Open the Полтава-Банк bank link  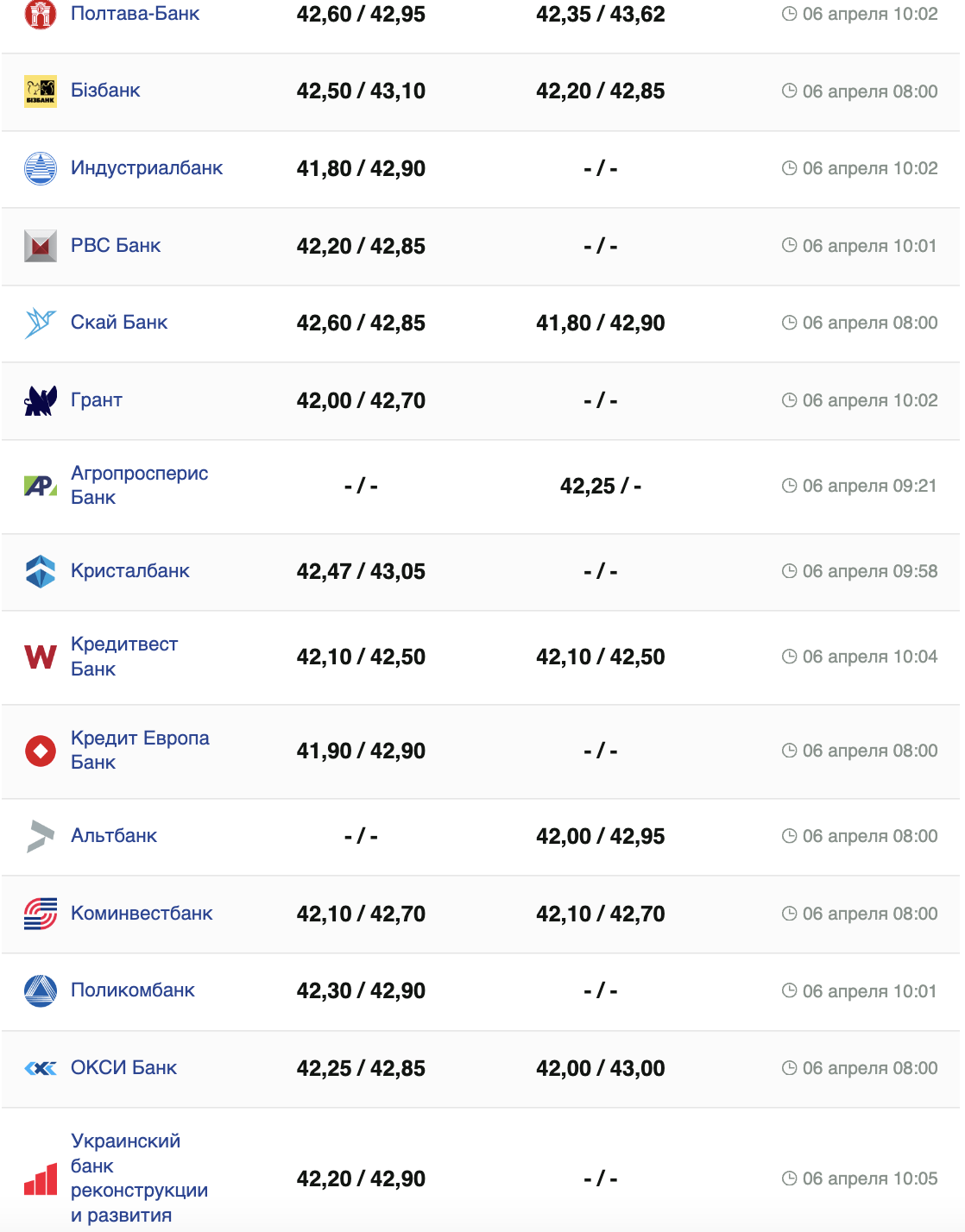pyautogui.click(x=135, y=14)
